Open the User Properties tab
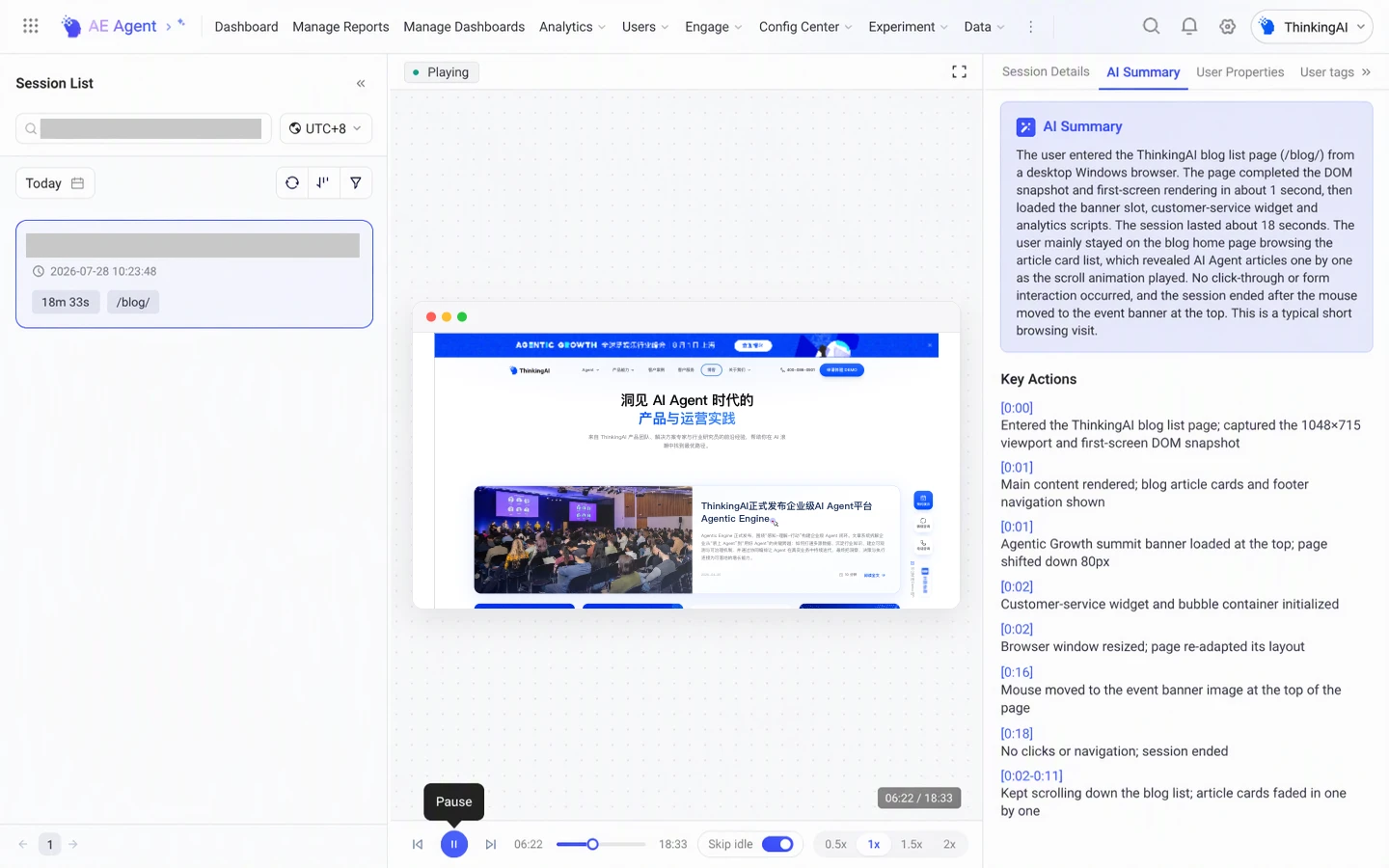Viewport: 1389px width, 868px height. pyautogui.click(x=1239, y=72)
